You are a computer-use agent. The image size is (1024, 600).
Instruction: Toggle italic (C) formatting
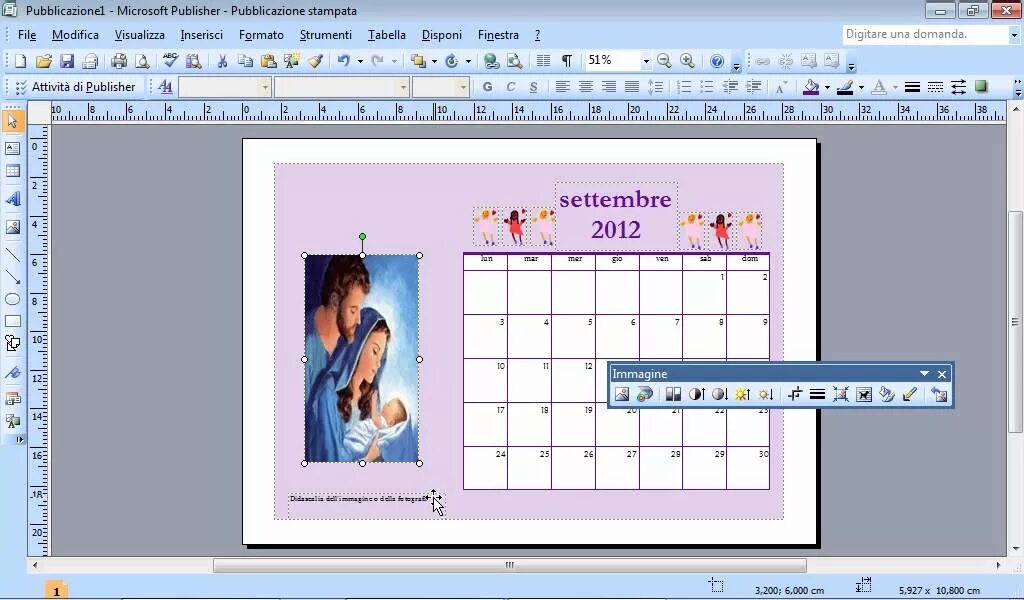pyautogui.click(x=510, y=87)
